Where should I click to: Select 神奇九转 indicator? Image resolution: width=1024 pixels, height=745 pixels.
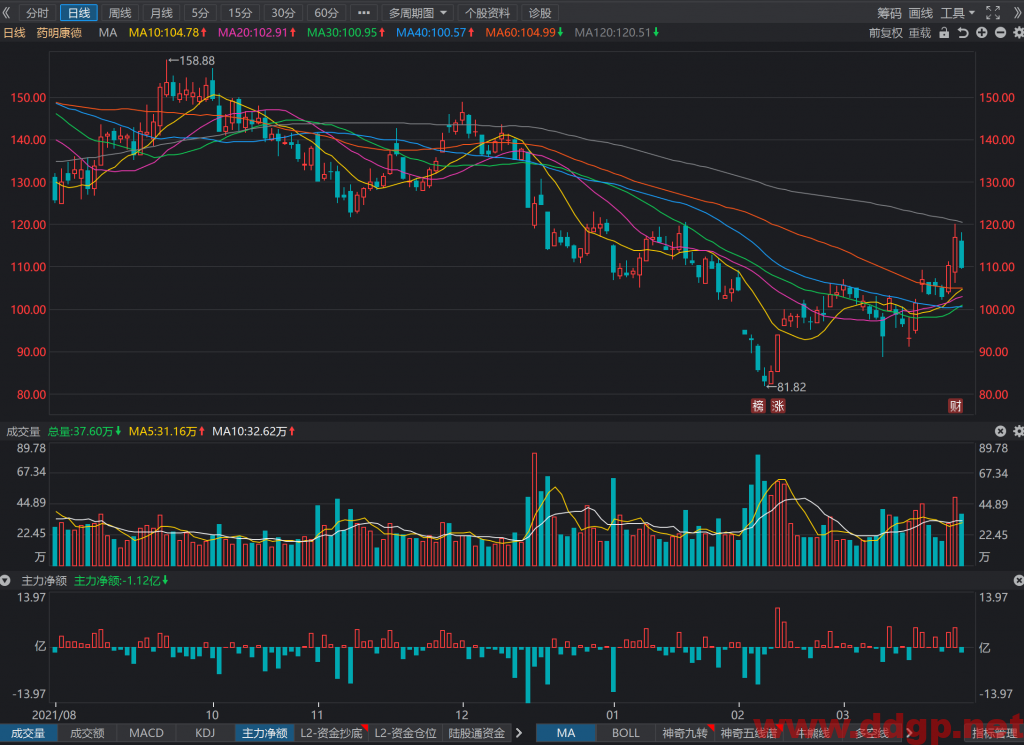(684, 733)
